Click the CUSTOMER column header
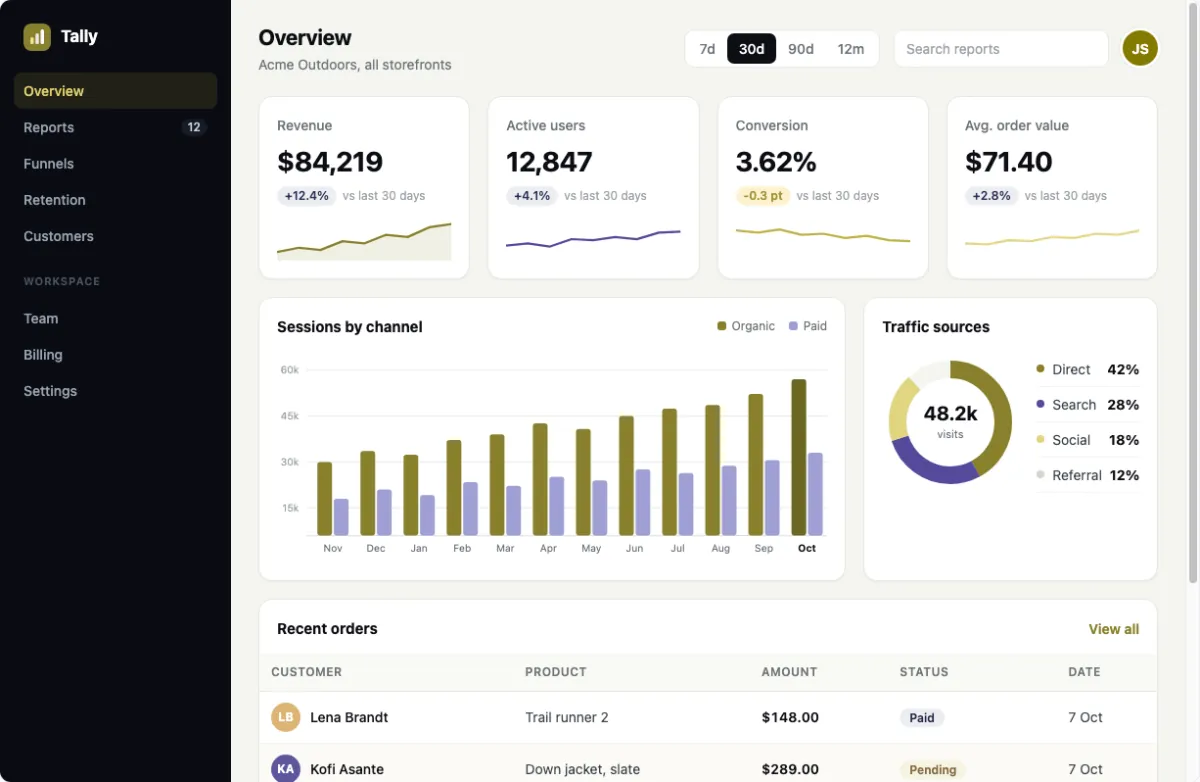 (307, 672)
